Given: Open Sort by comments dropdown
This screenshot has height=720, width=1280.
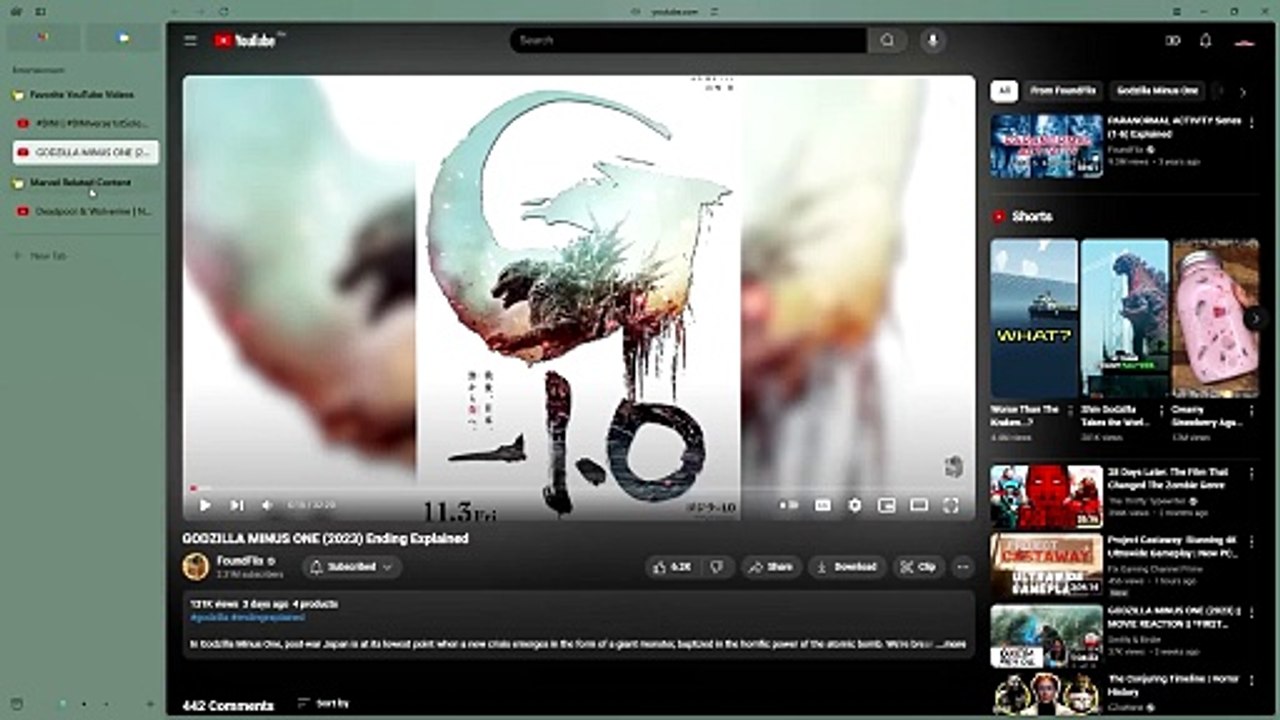Looking at the screenshot, I should [x=324, y=704].
